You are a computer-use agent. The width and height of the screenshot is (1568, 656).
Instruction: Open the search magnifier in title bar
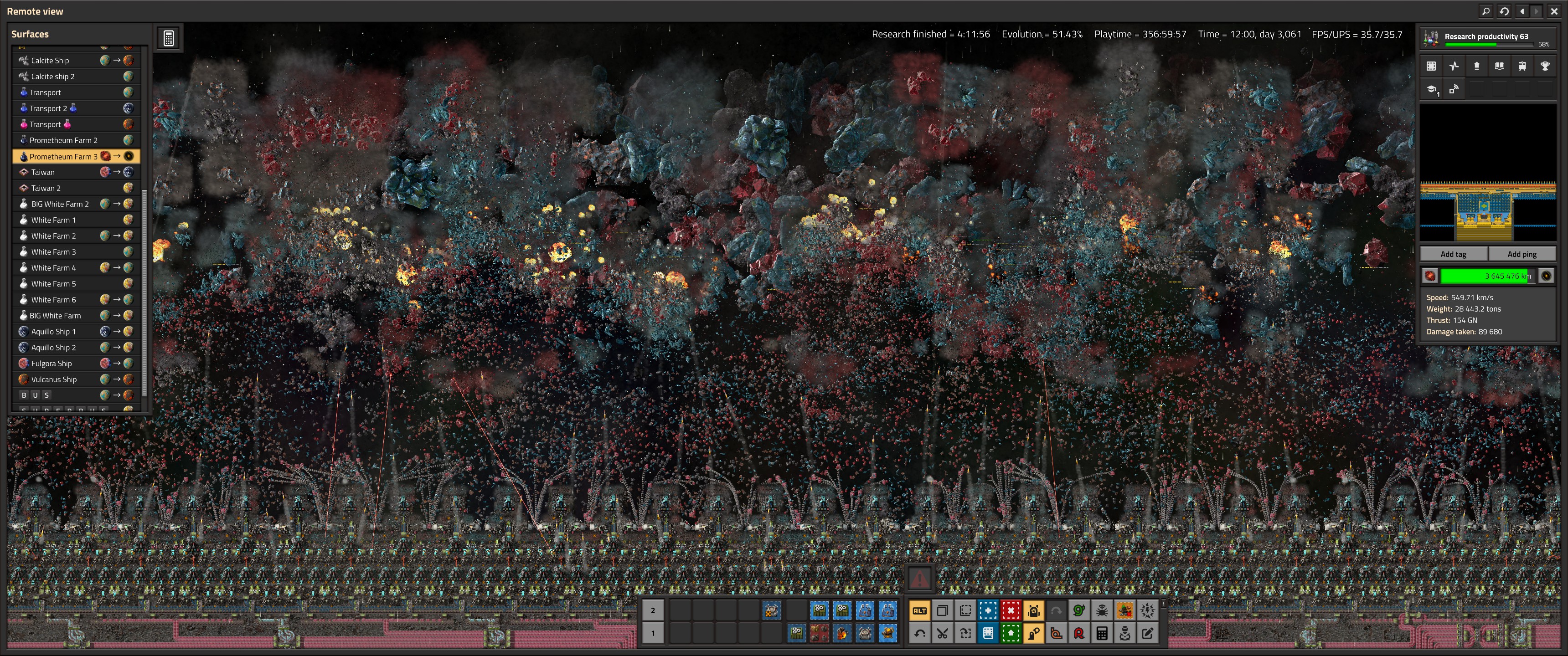(x=1486, y=11)
